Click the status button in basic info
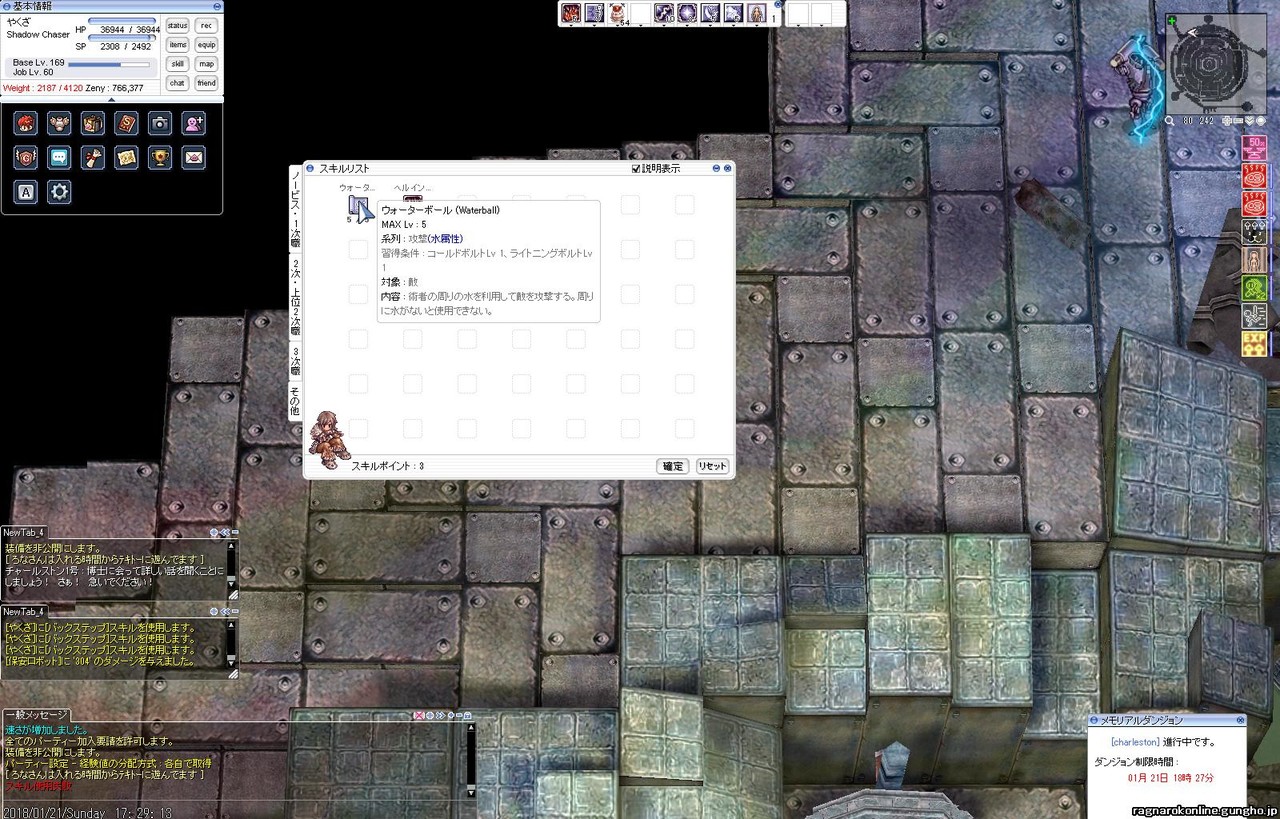The image size is (1280, 819). pos(178,25)
